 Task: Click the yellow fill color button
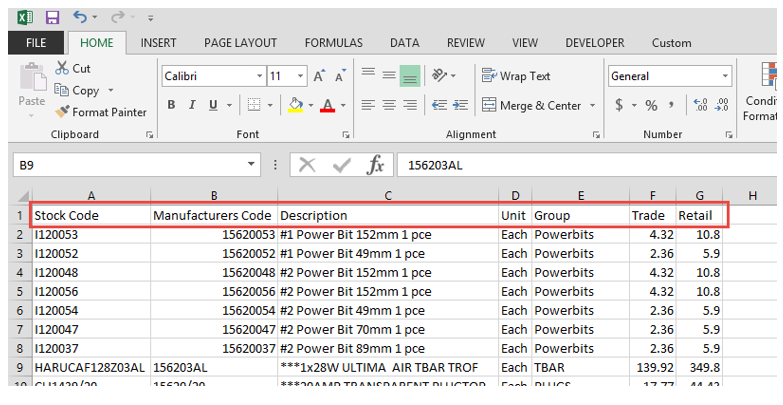(295, 105)
